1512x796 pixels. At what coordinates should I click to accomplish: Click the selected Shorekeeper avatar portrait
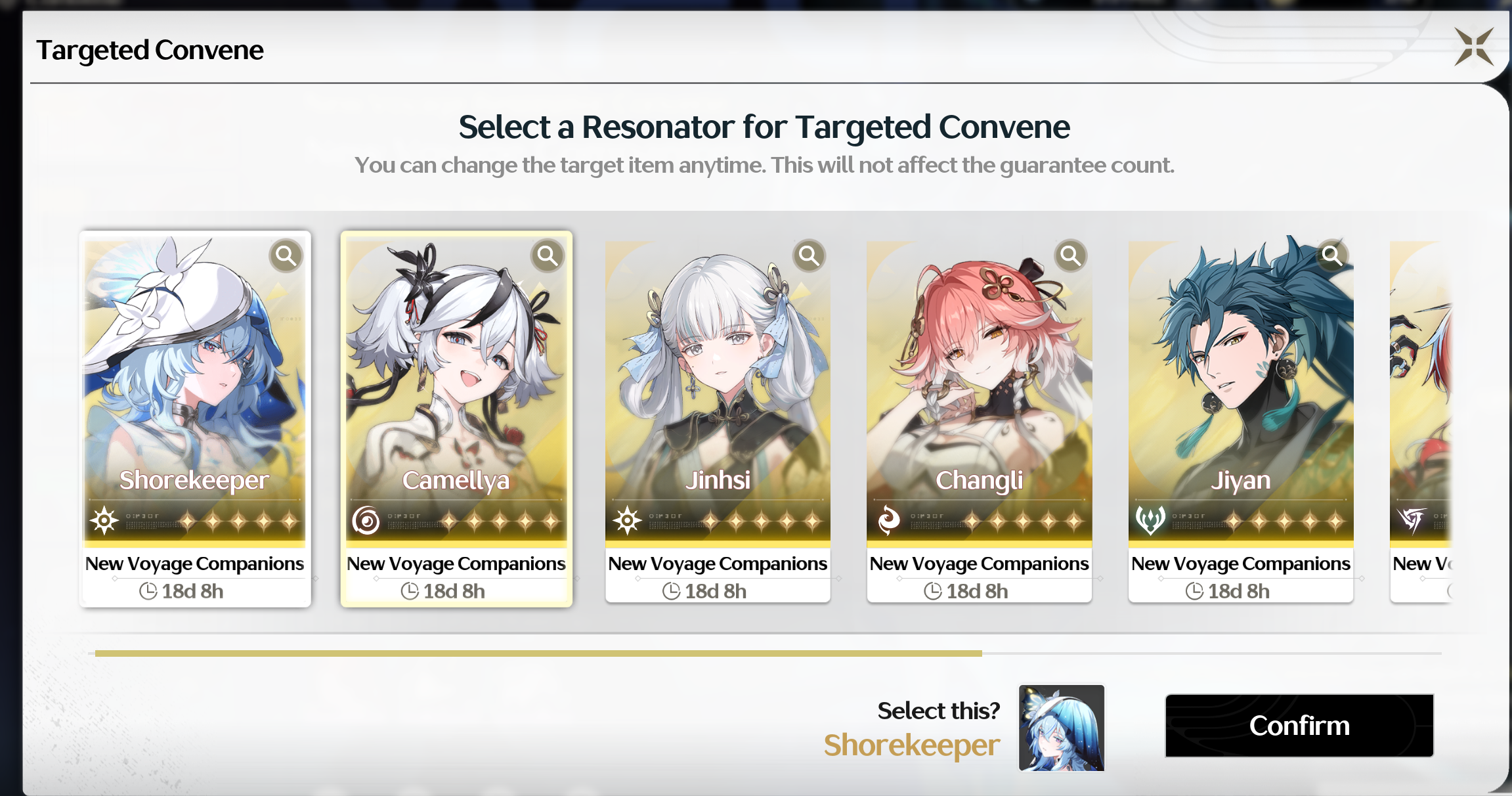1062,728
